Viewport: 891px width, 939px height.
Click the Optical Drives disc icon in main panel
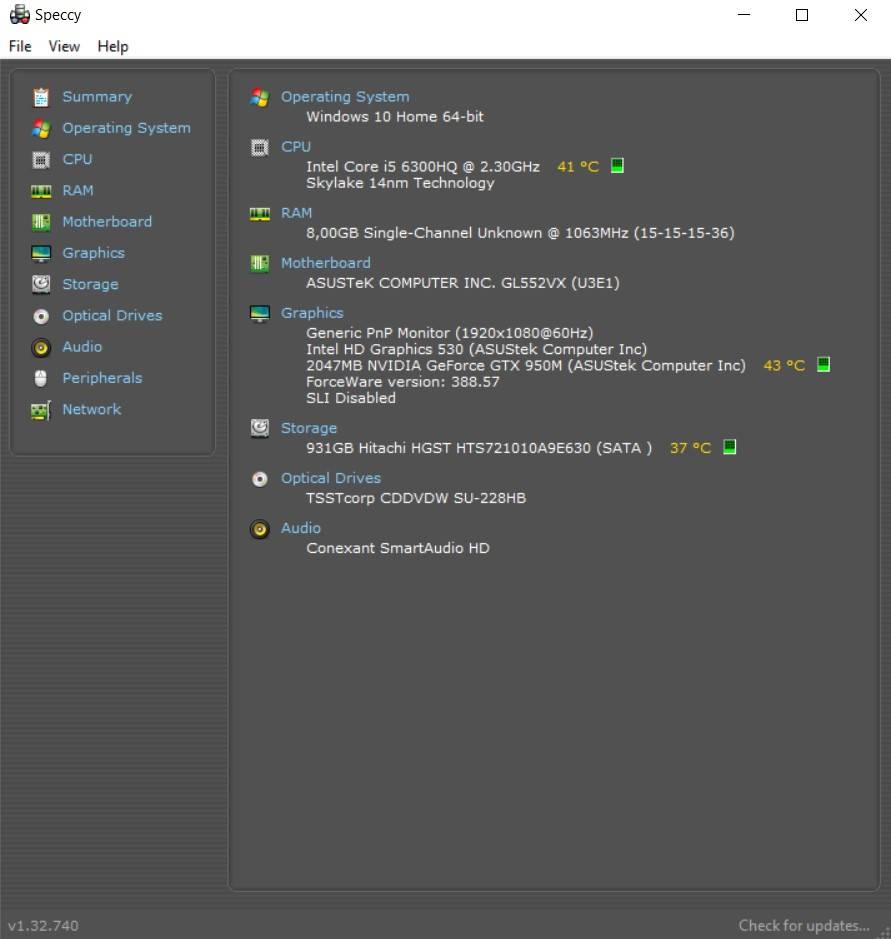(259, 479)
